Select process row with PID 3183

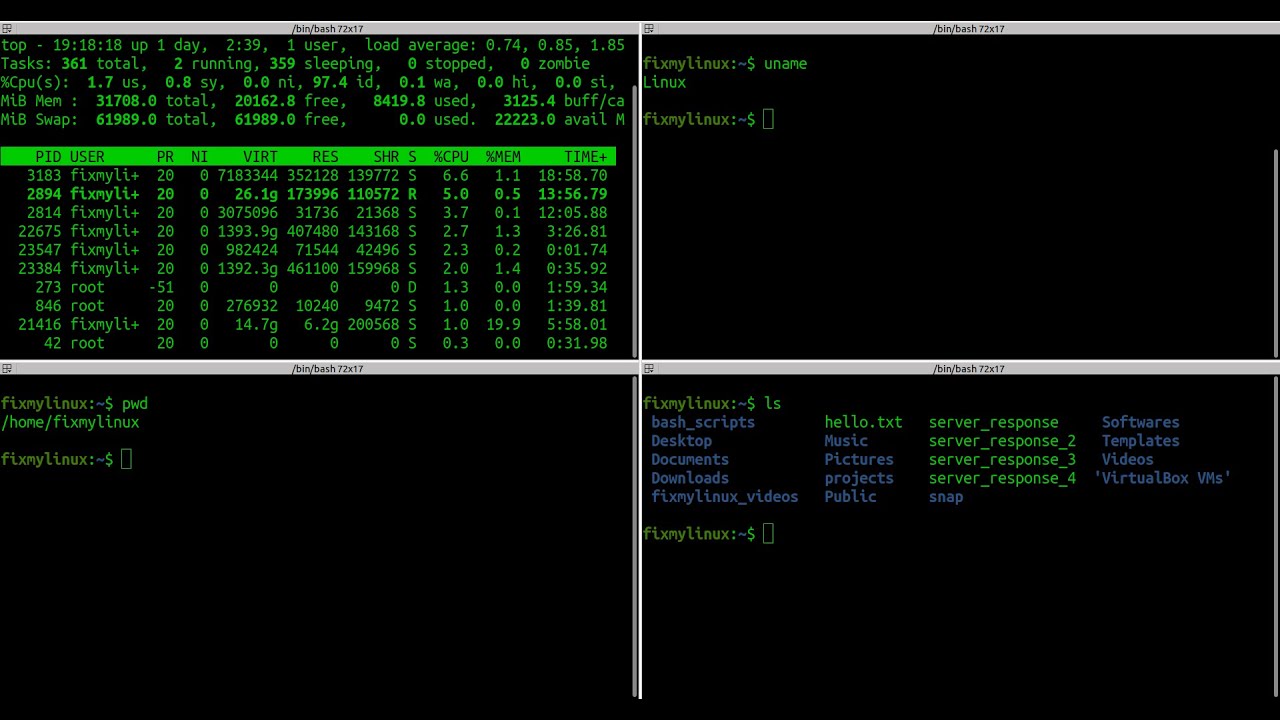308,176
